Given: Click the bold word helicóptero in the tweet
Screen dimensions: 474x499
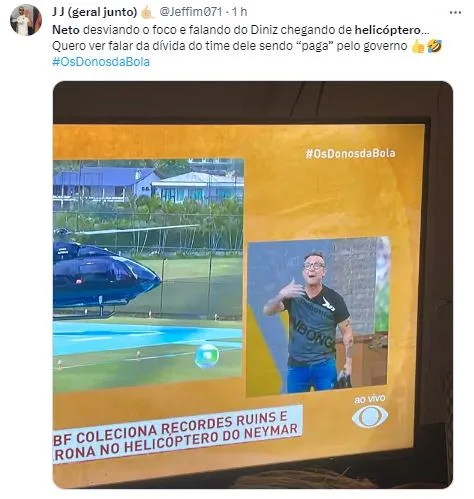Looking at the screenshot, I should point(388,30).
